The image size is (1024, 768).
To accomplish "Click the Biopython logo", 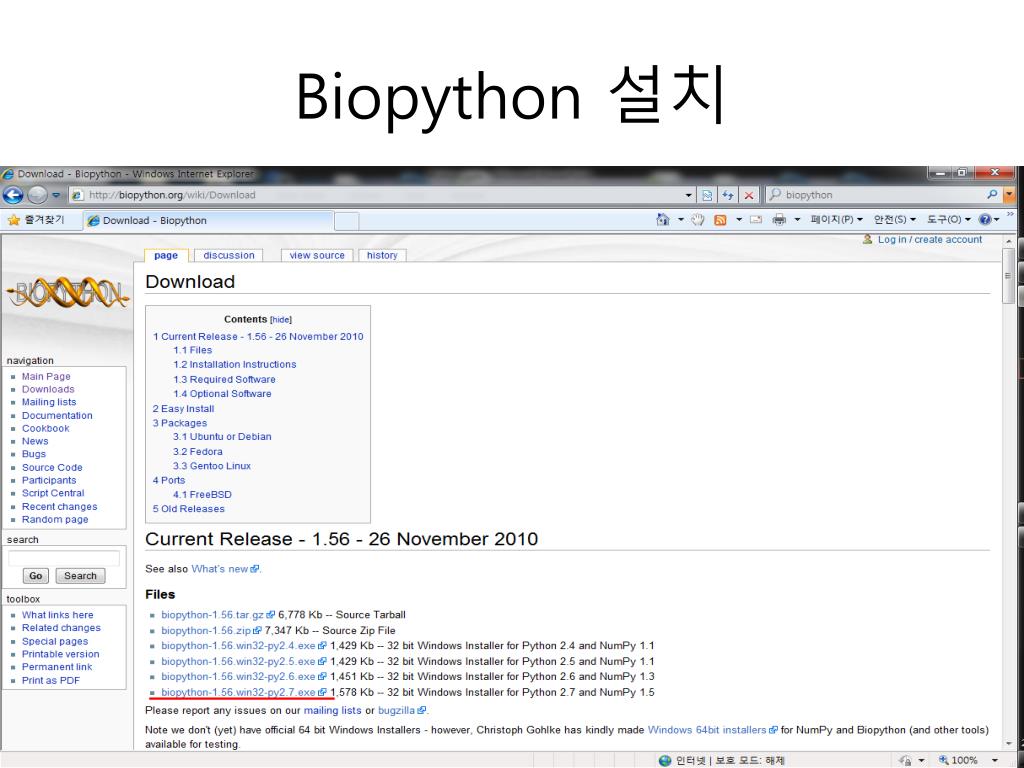I will 67,293.
